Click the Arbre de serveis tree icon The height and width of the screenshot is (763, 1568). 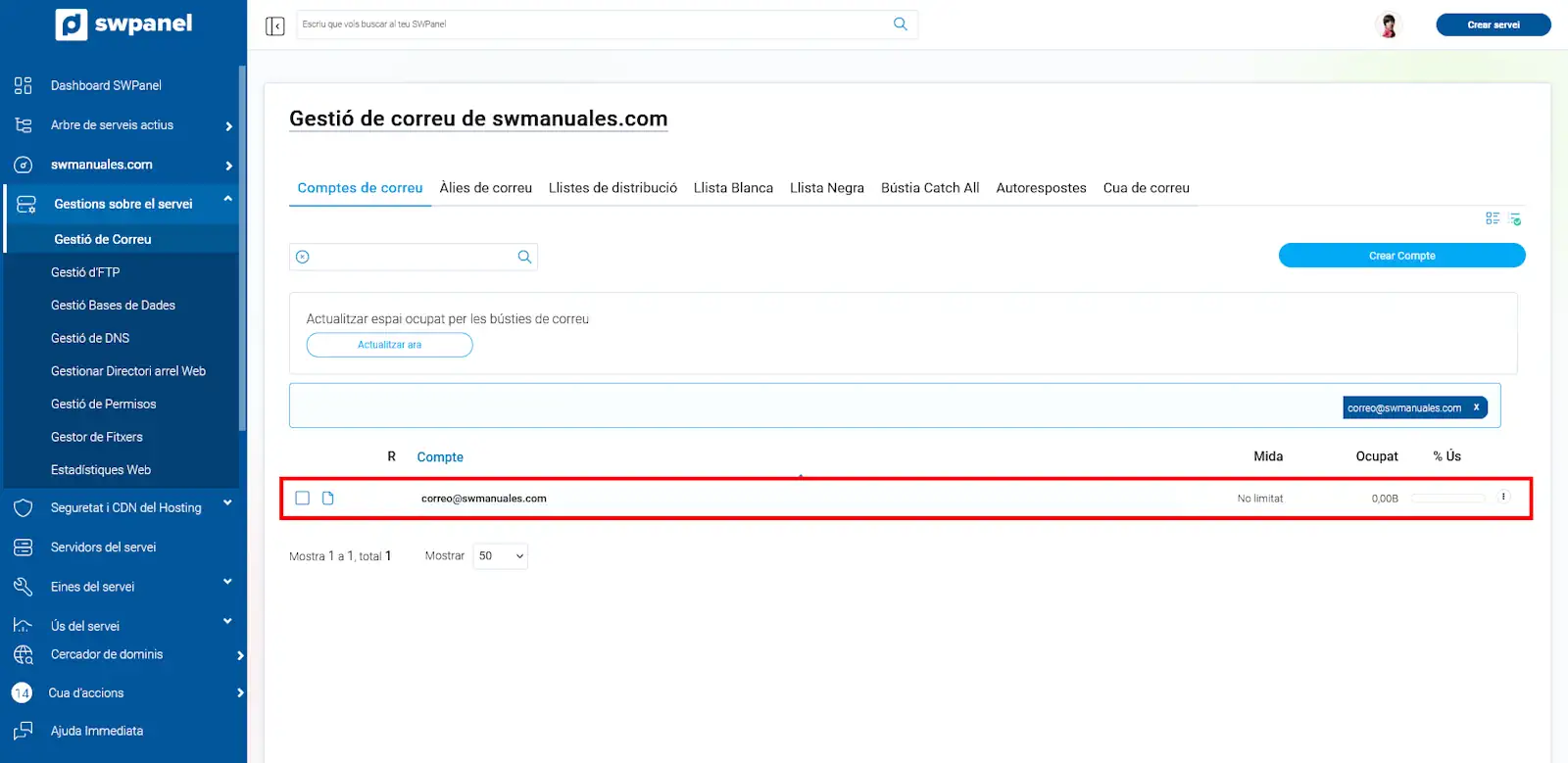[x=24, y=125]
